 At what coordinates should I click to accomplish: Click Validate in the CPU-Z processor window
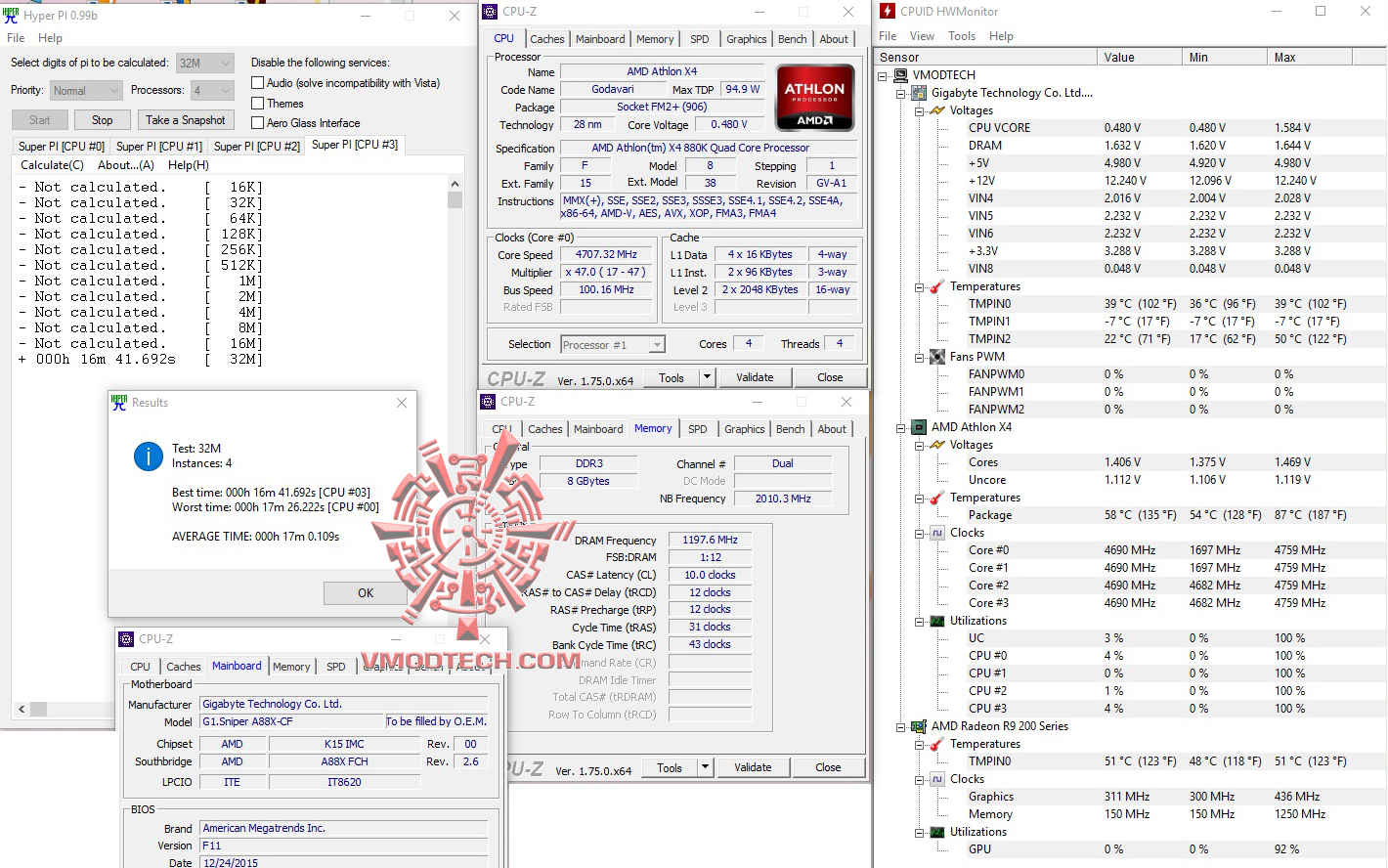point(755,377)
